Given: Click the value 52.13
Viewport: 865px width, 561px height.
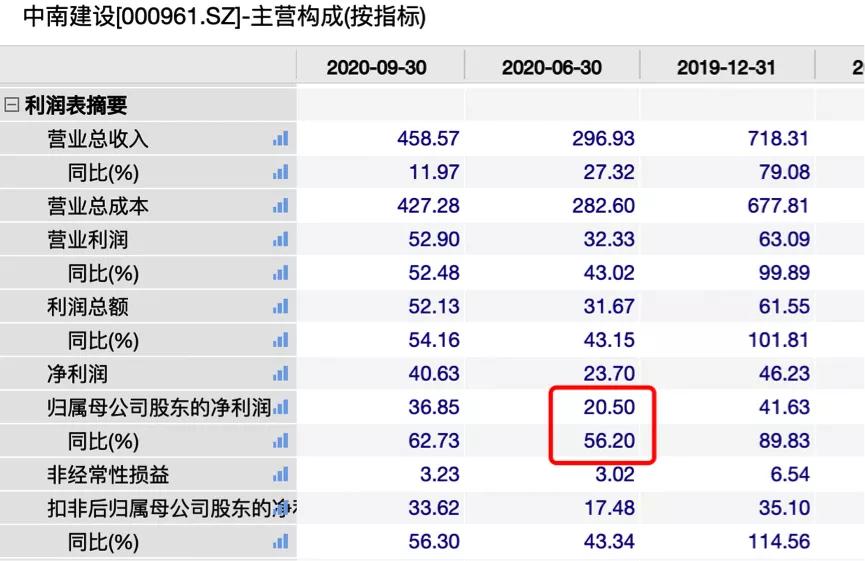Looking at the screenshot, I should 434,306.
